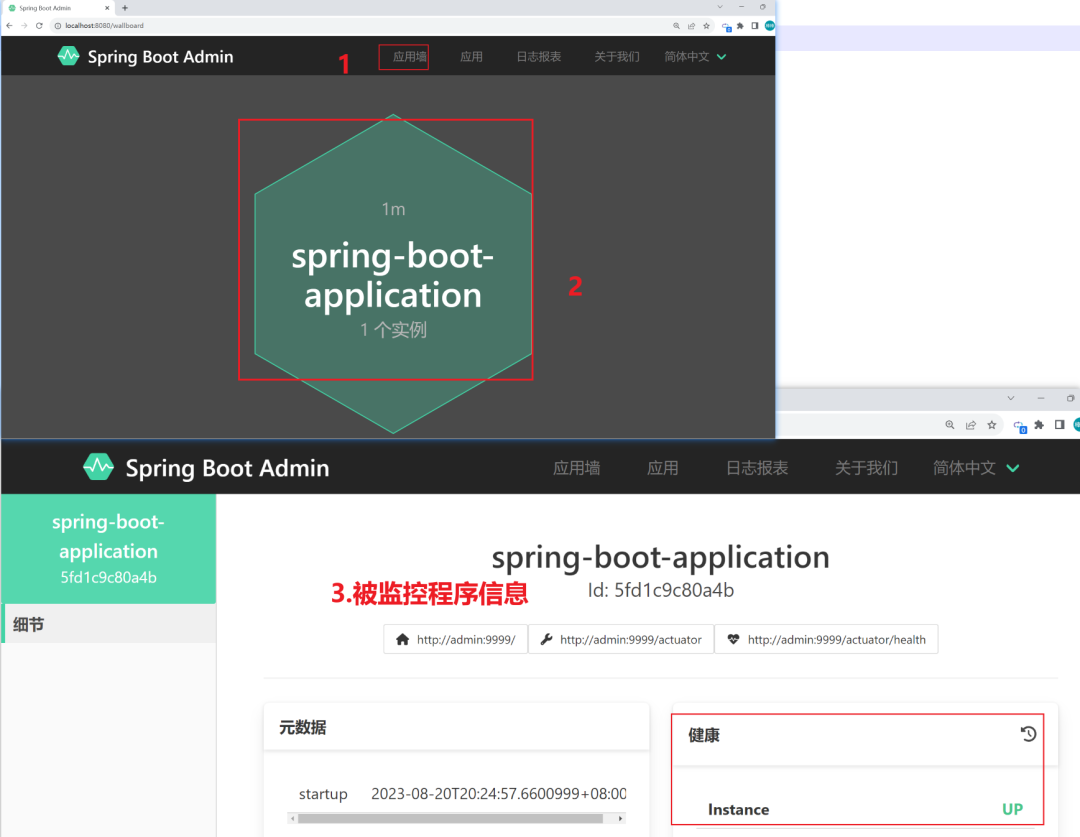Go back in the wallboard browser window
The image size is (1080, 837).
(x=9, y=25)
